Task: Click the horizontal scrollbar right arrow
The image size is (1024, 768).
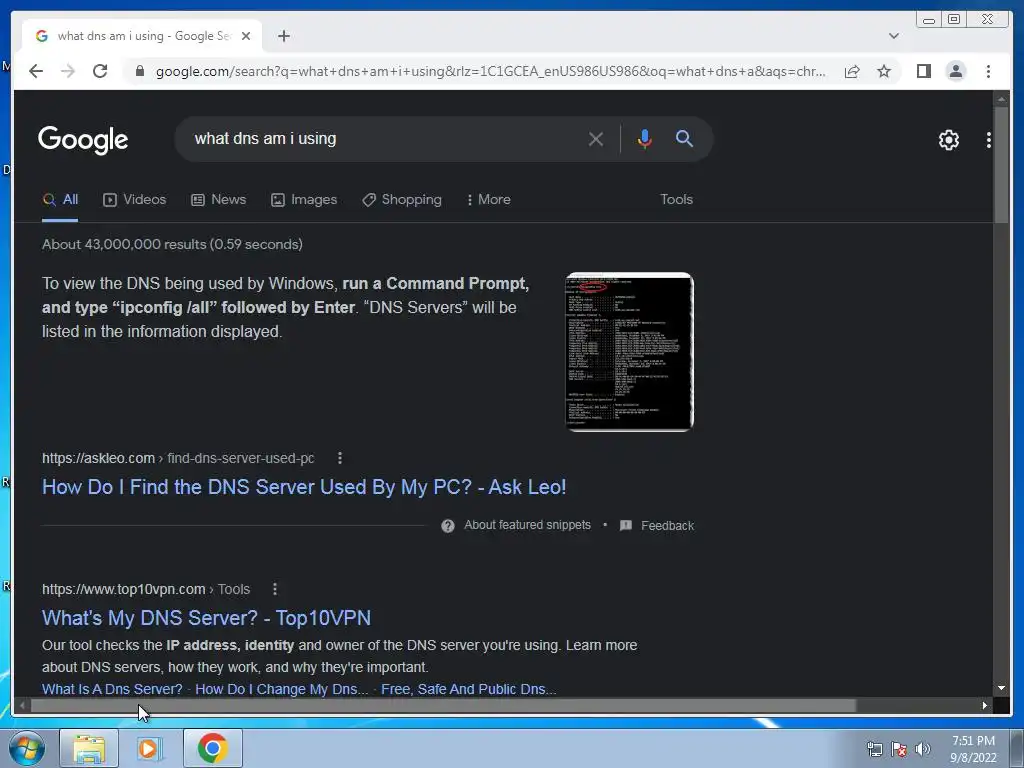Action: point(985,705)
